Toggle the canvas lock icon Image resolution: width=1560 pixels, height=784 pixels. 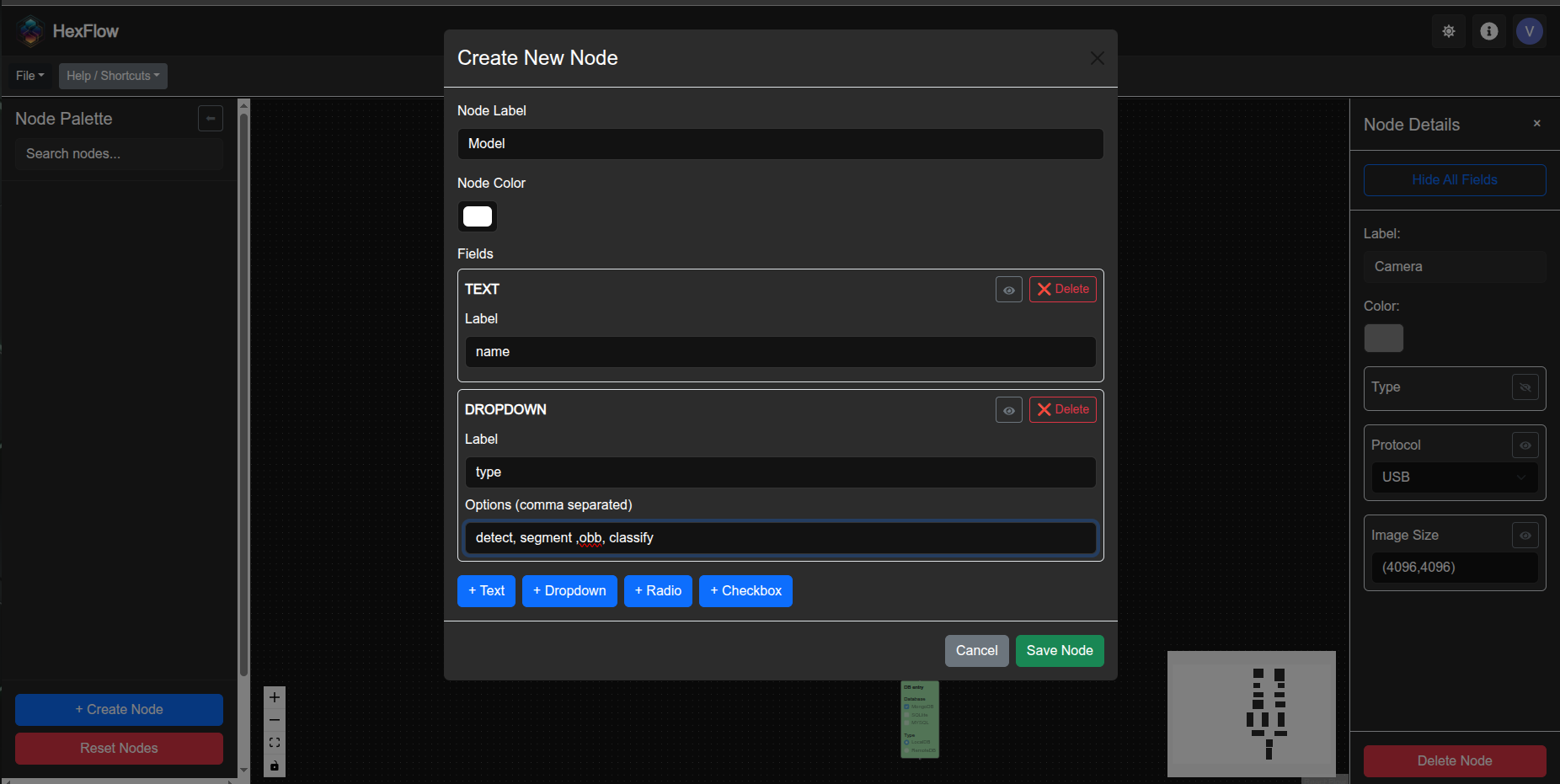coord(274,765)
